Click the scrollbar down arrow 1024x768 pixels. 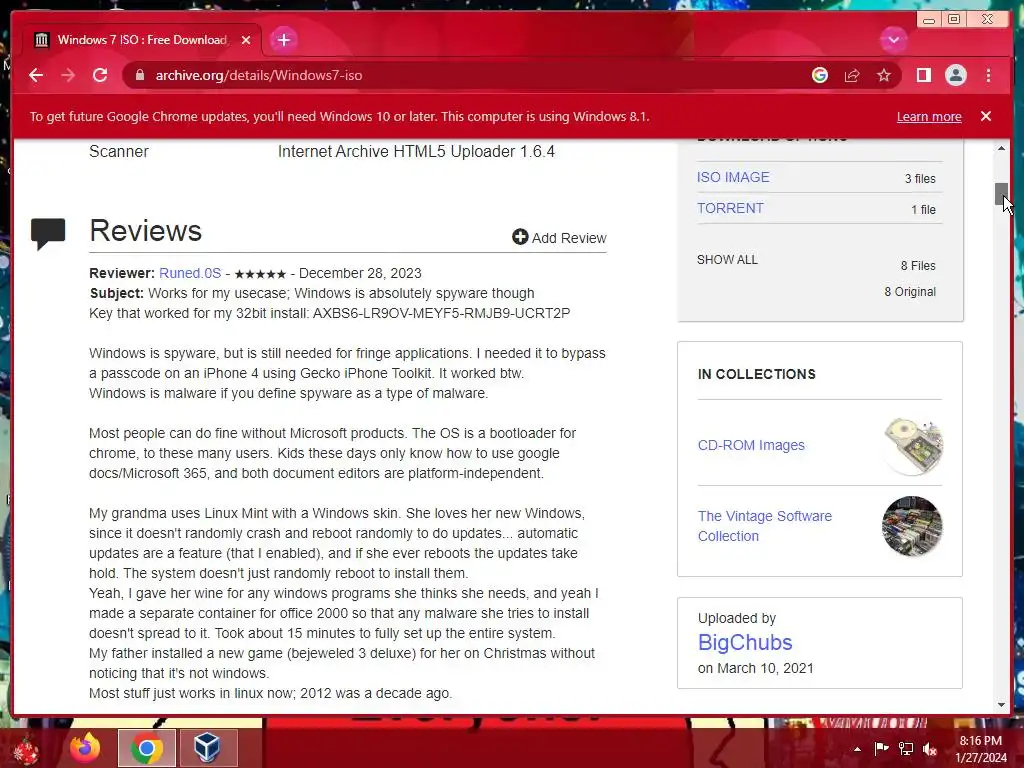coord(1001,705)
